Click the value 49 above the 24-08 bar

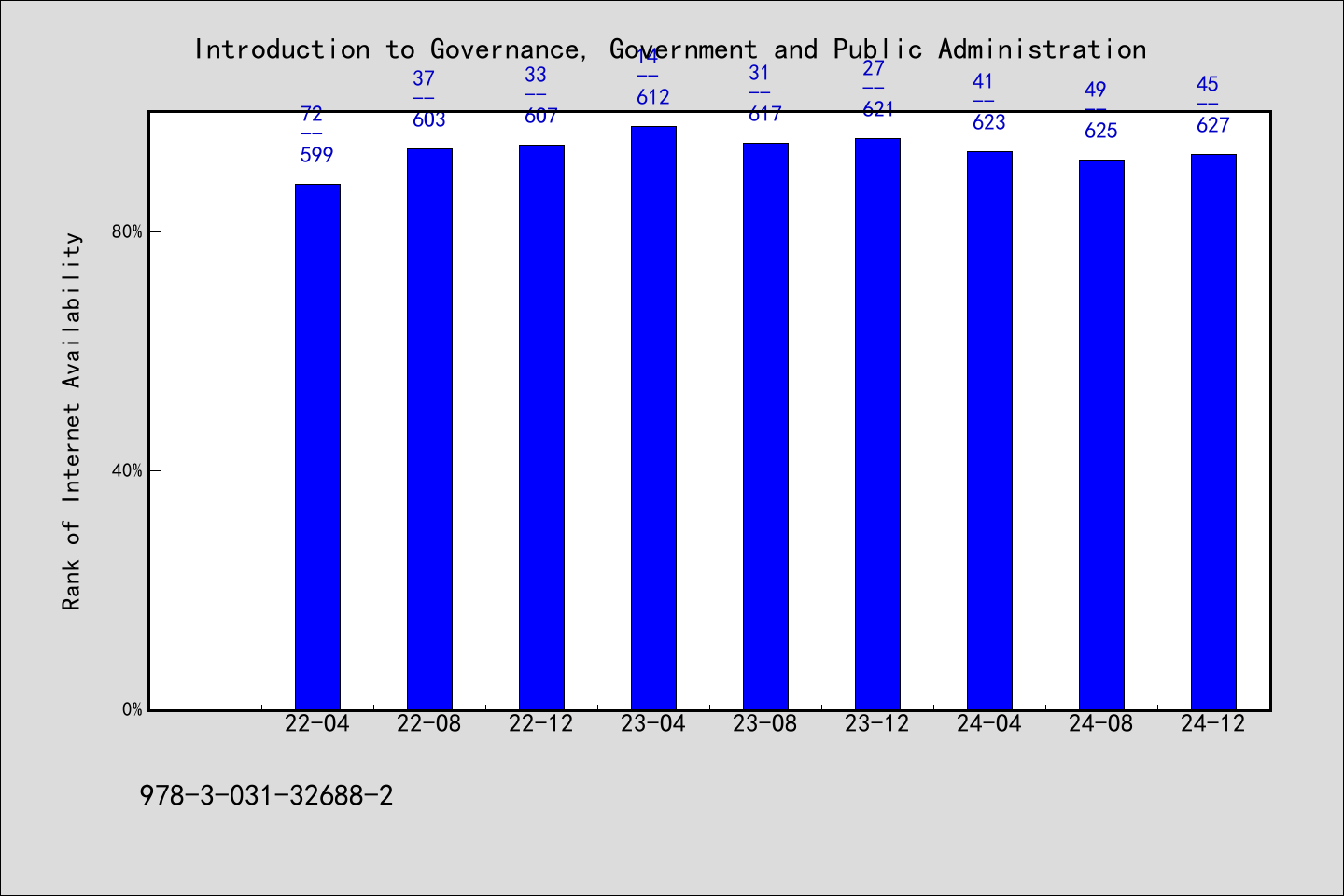[1096, 90]
